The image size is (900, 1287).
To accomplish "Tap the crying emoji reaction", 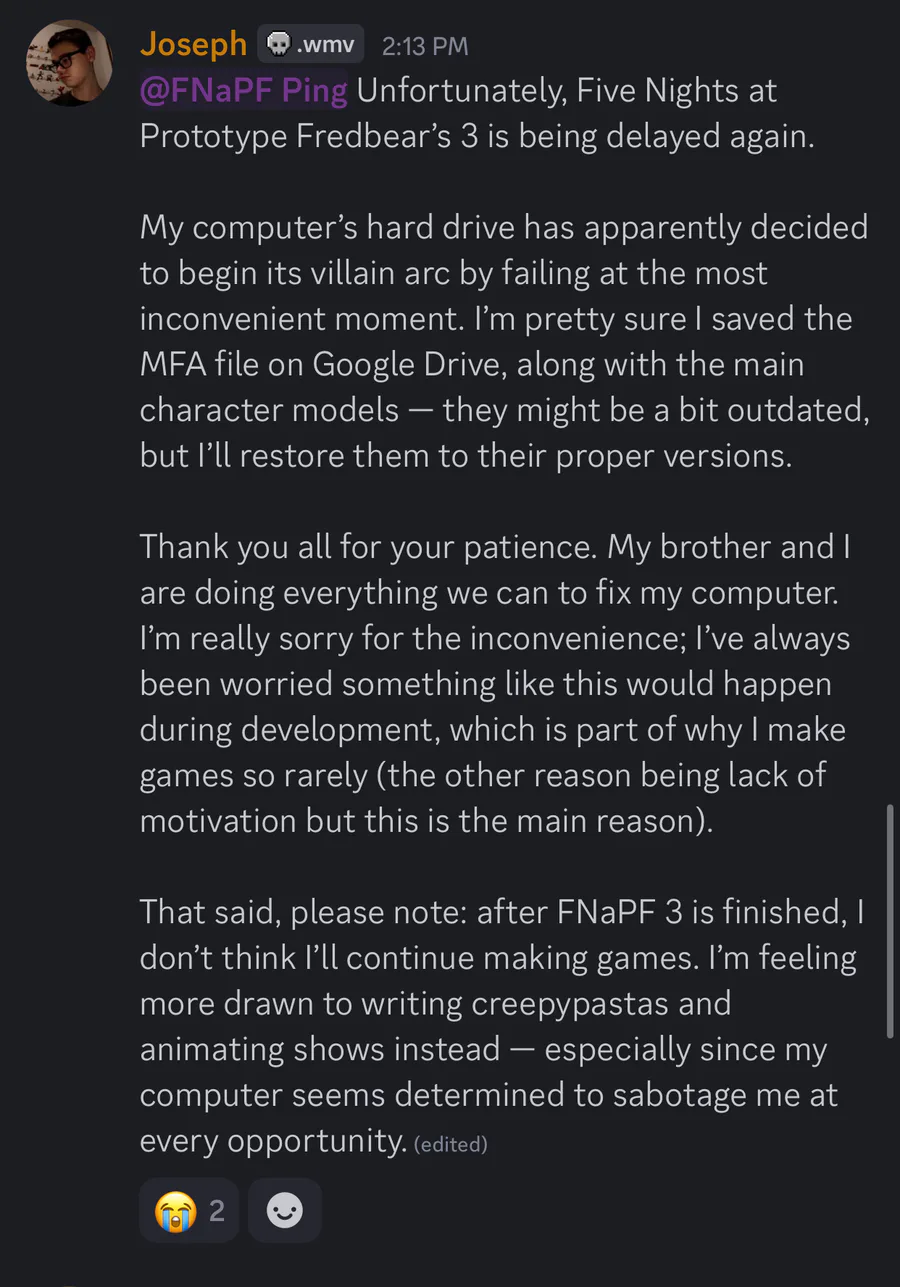I will coord(176,1211).
